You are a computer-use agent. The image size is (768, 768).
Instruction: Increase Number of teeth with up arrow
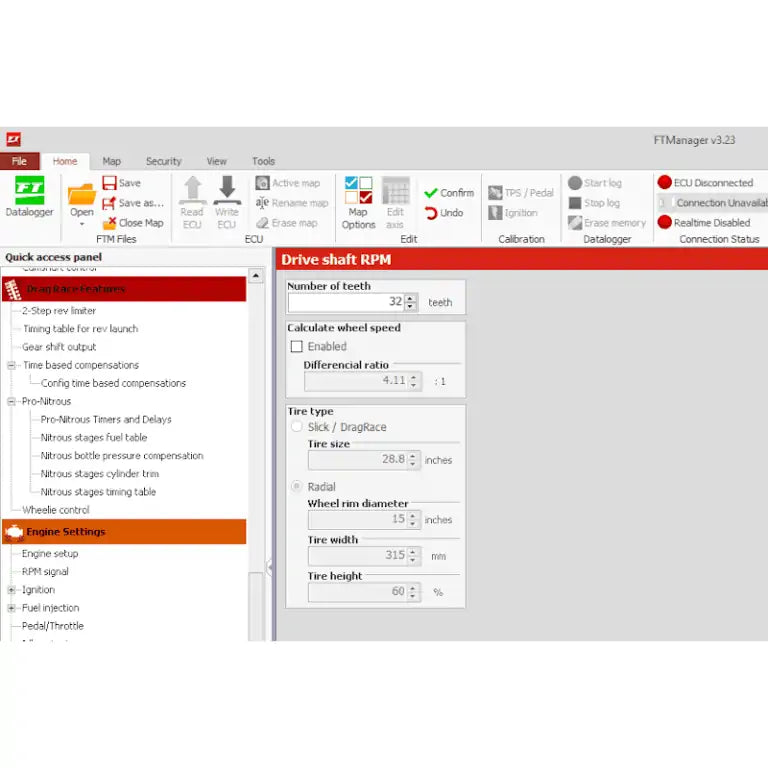click(412, 298)
